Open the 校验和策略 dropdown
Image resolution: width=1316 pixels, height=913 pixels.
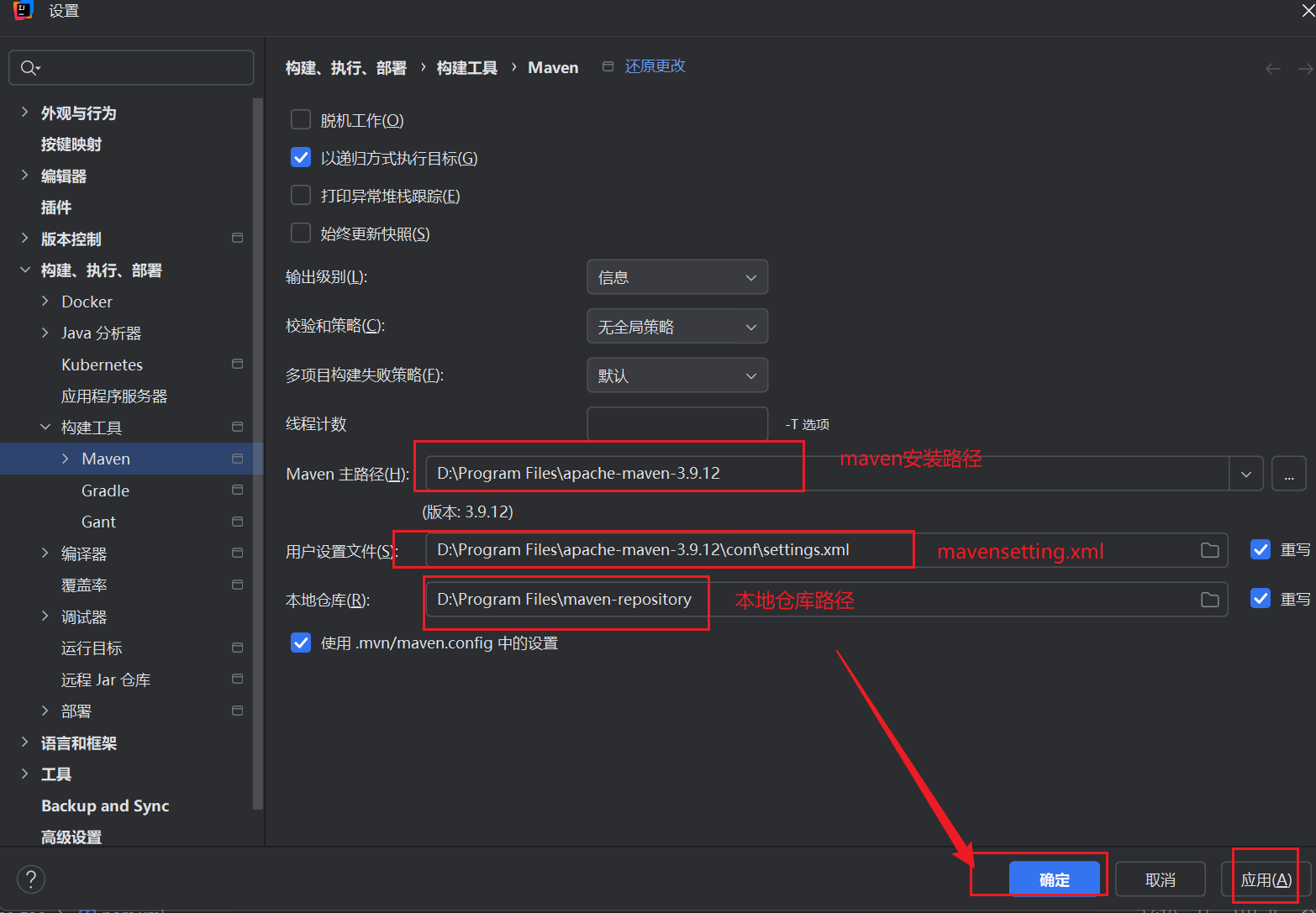point(677,327)
